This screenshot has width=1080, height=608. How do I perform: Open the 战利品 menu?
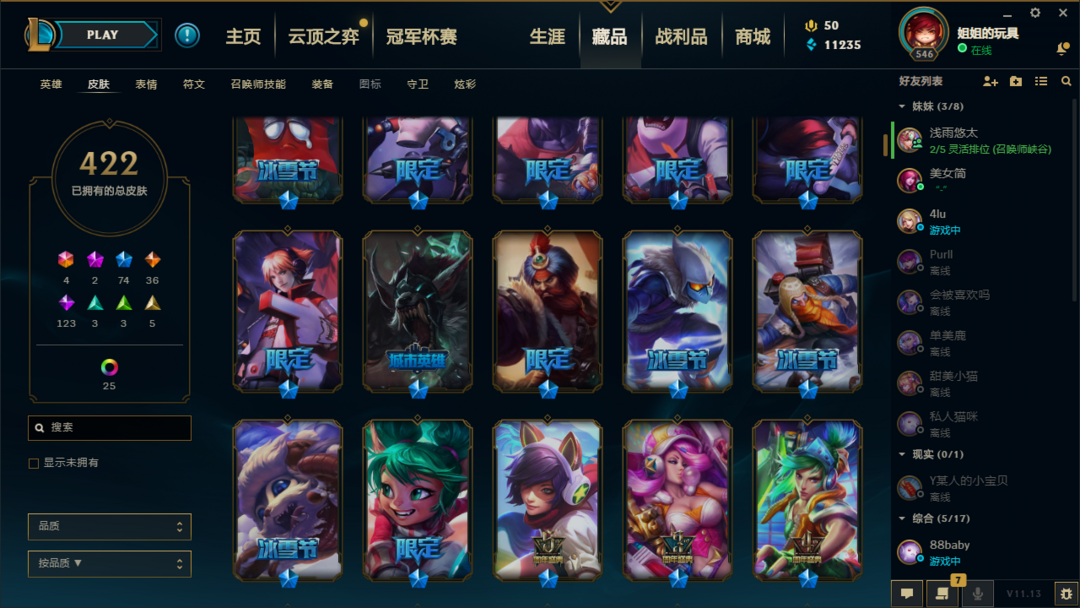pyautogui.click(x=681, y=36)
